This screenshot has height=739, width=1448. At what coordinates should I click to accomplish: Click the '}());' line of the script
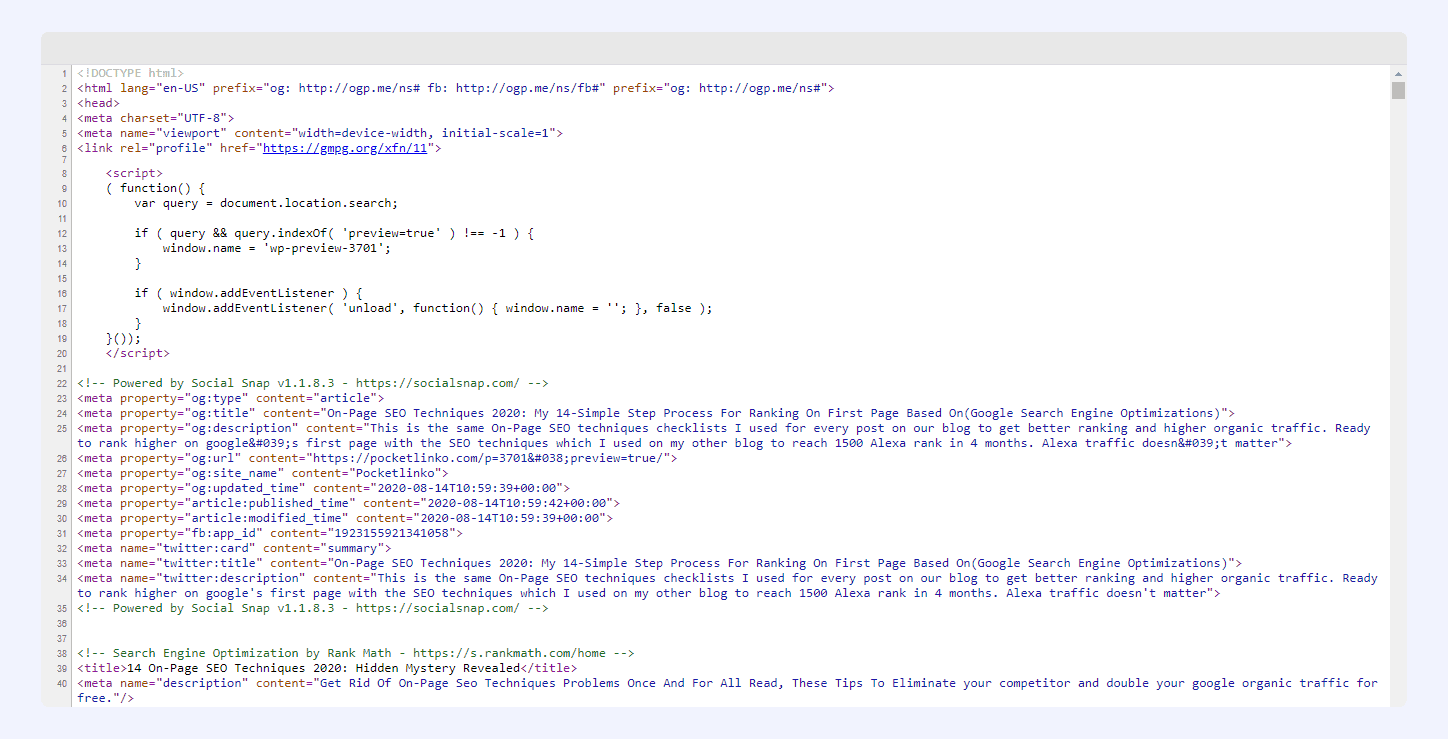pos(124,338)
